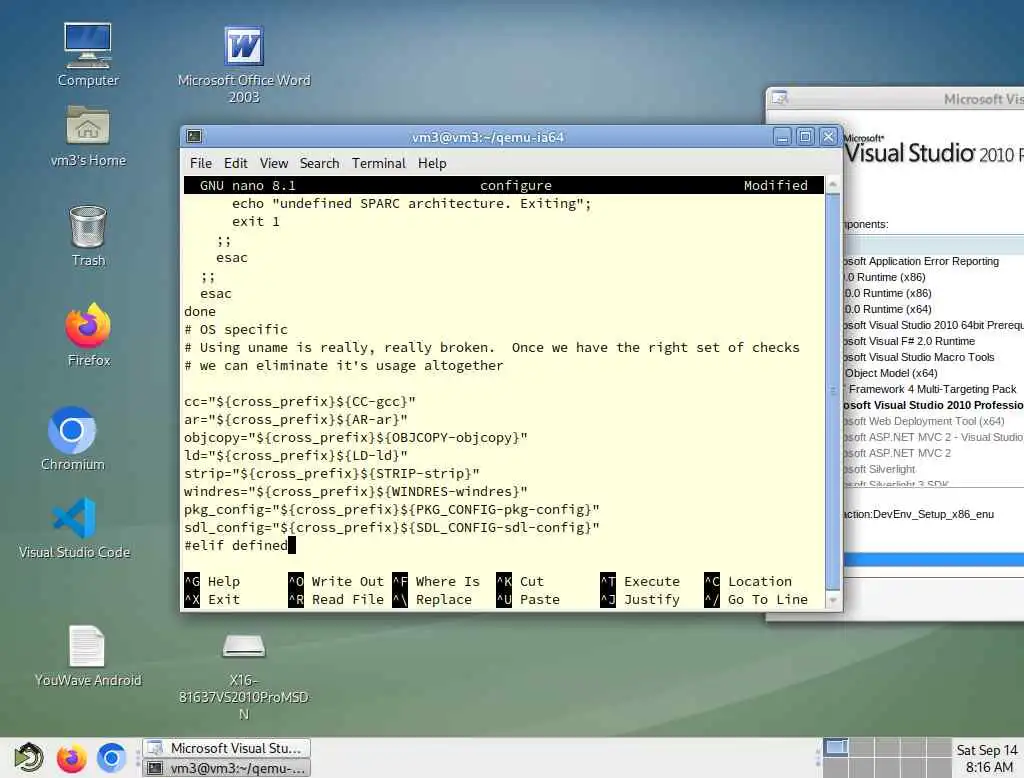Screen dimensions: 1024x778
Task: Maximize the terminal window
Action: click(805, 137)
